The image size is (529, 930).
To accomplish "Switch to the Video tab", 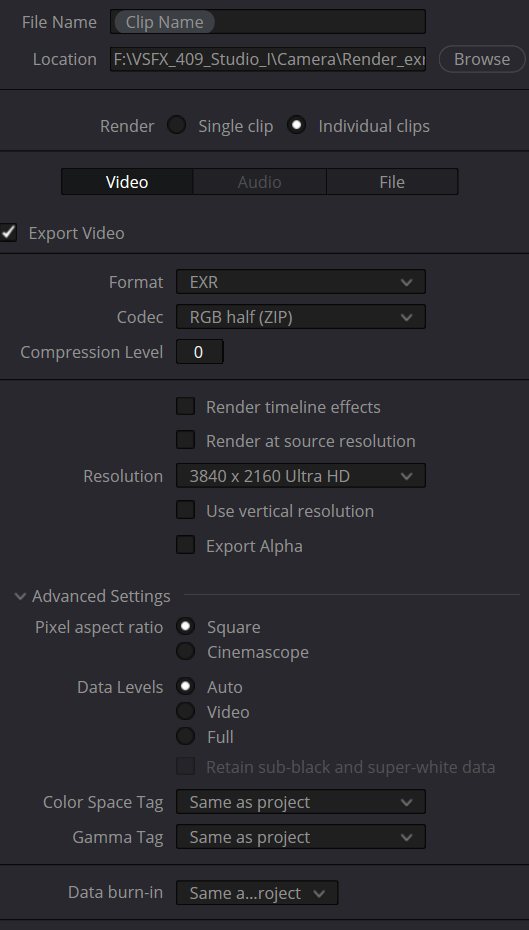I will pos(127,181).
